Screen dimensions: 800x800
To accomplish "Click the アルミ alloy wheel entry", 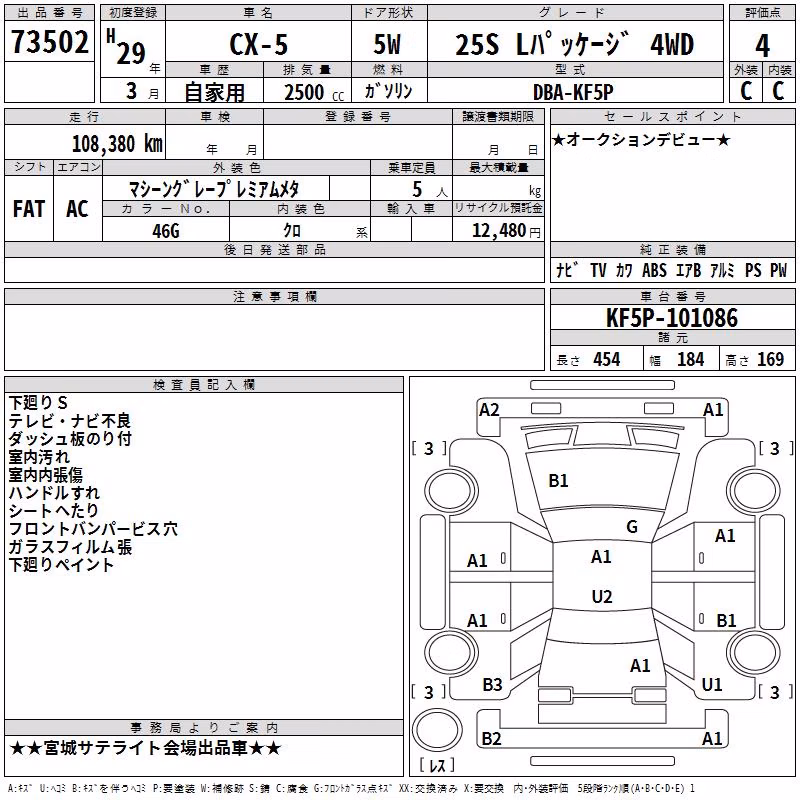I will (722, 270).
